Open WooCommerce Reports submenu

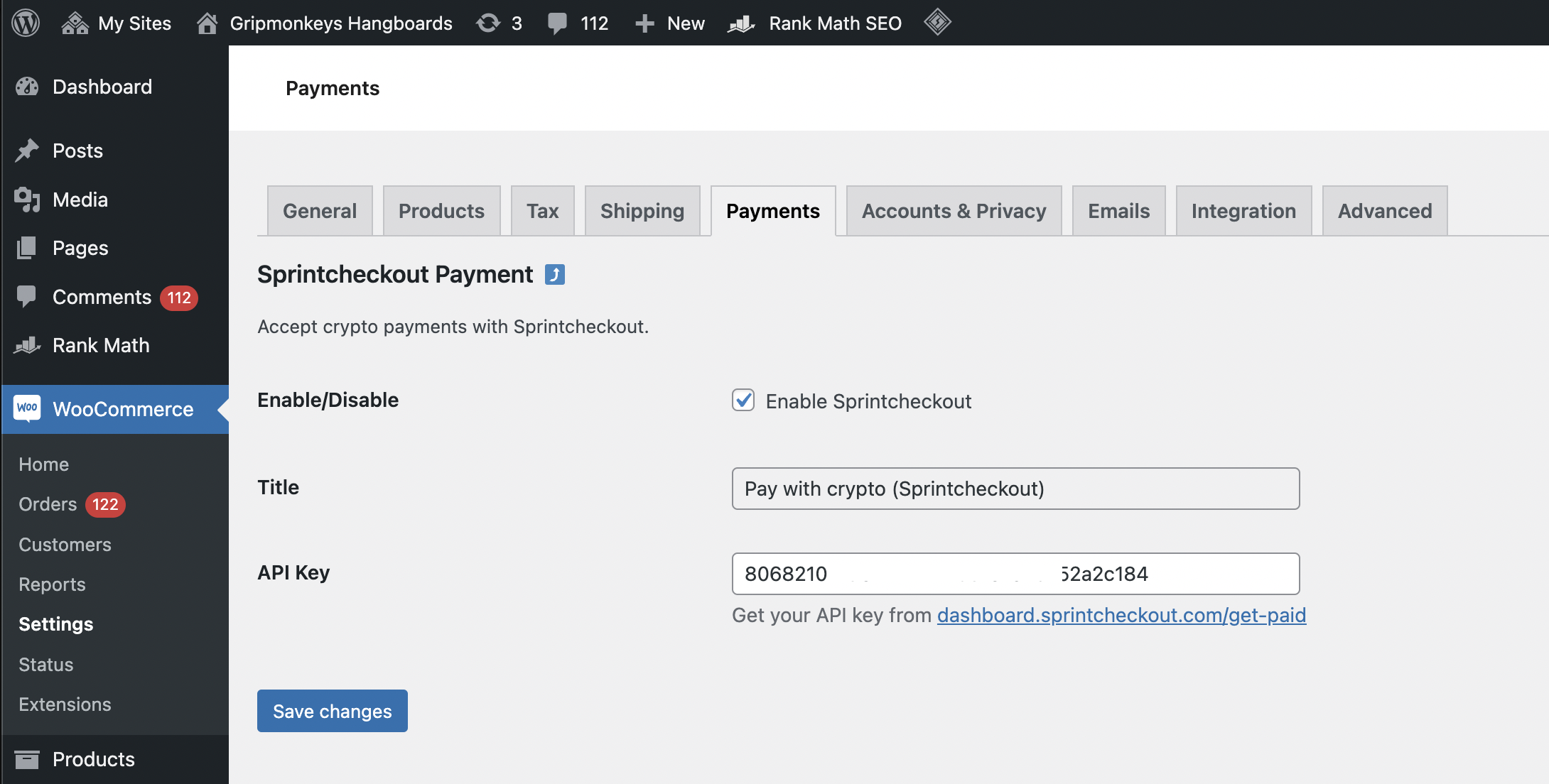(52, 584)
